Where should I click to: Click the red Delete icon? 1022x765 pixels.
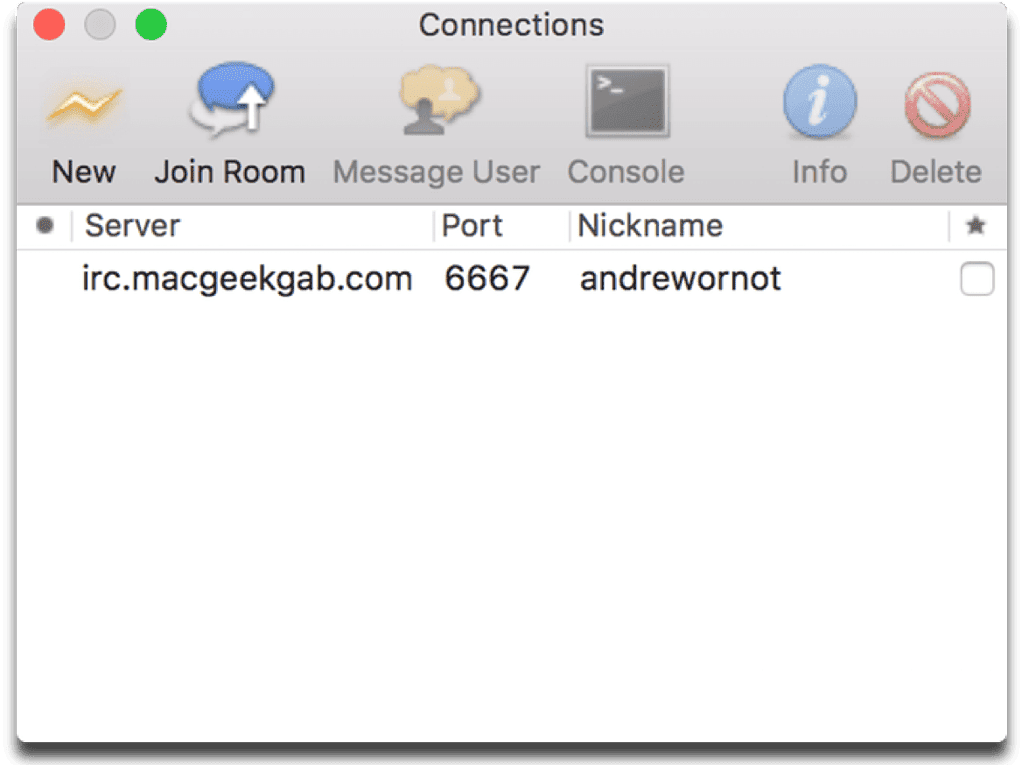[937, 104]
